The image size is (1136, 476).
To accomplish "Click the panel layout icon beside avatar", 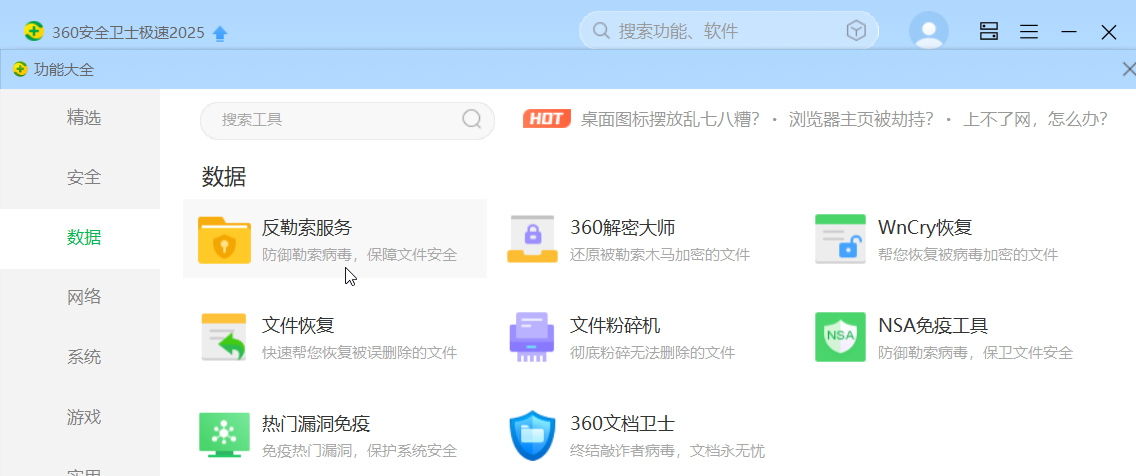I will 989,31.
